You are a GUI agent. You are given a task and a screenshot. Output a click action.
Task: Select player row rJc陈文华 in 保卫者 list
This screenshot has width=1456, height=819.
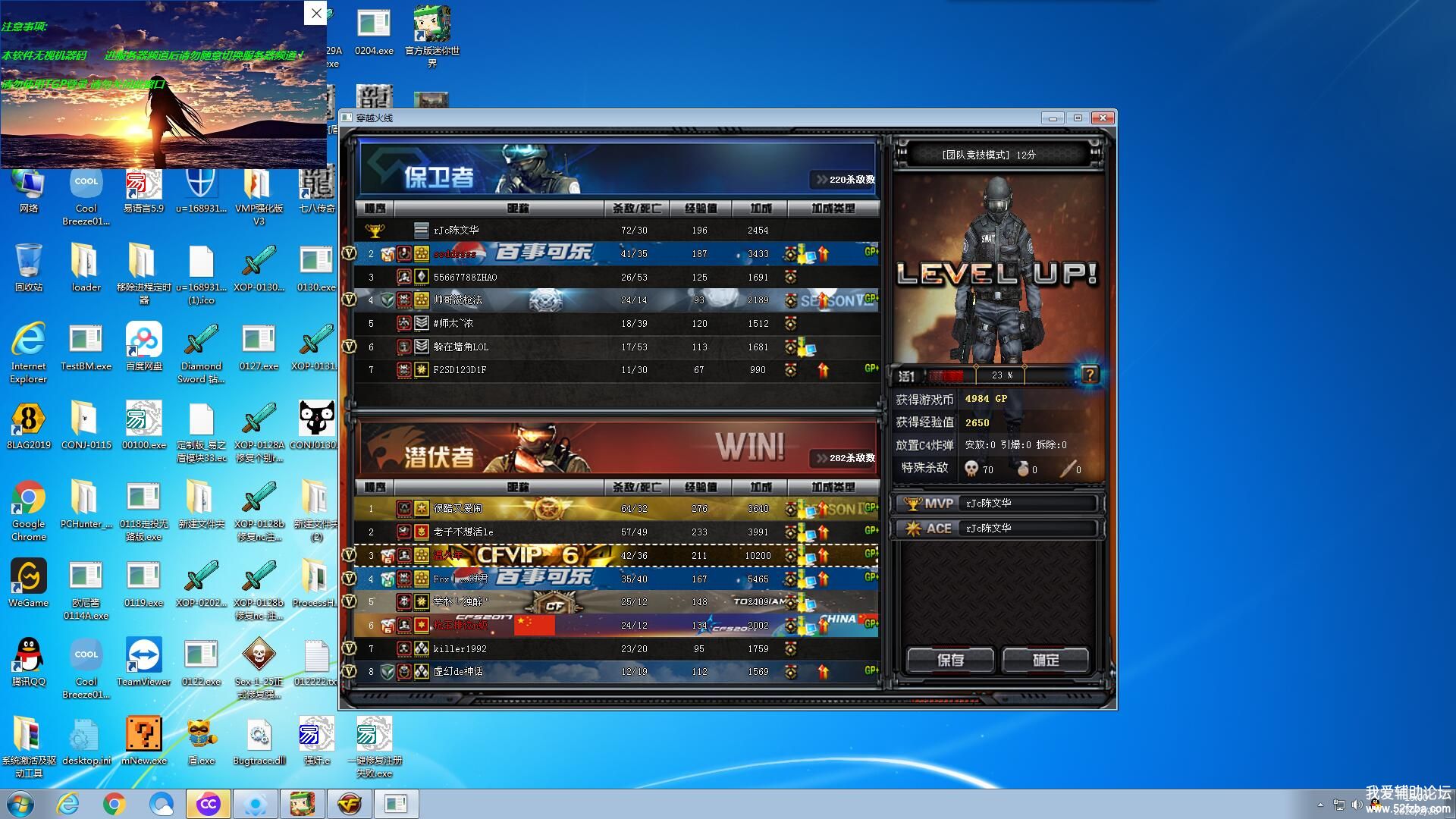(x=617, y=230)
